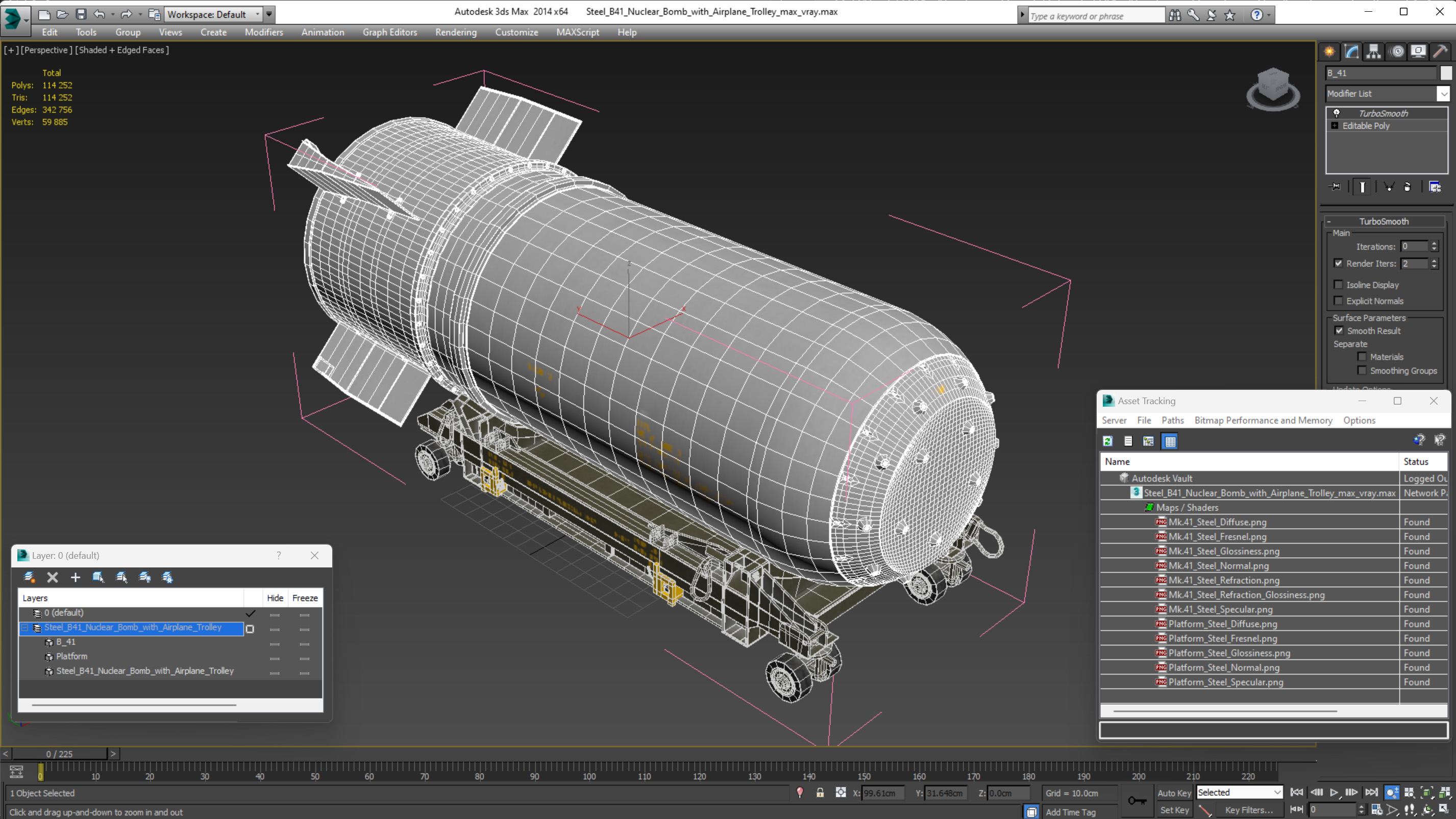Toggle the Render Iters checkbox
Screen dimensions: 1456x819
click(1339, 263)
